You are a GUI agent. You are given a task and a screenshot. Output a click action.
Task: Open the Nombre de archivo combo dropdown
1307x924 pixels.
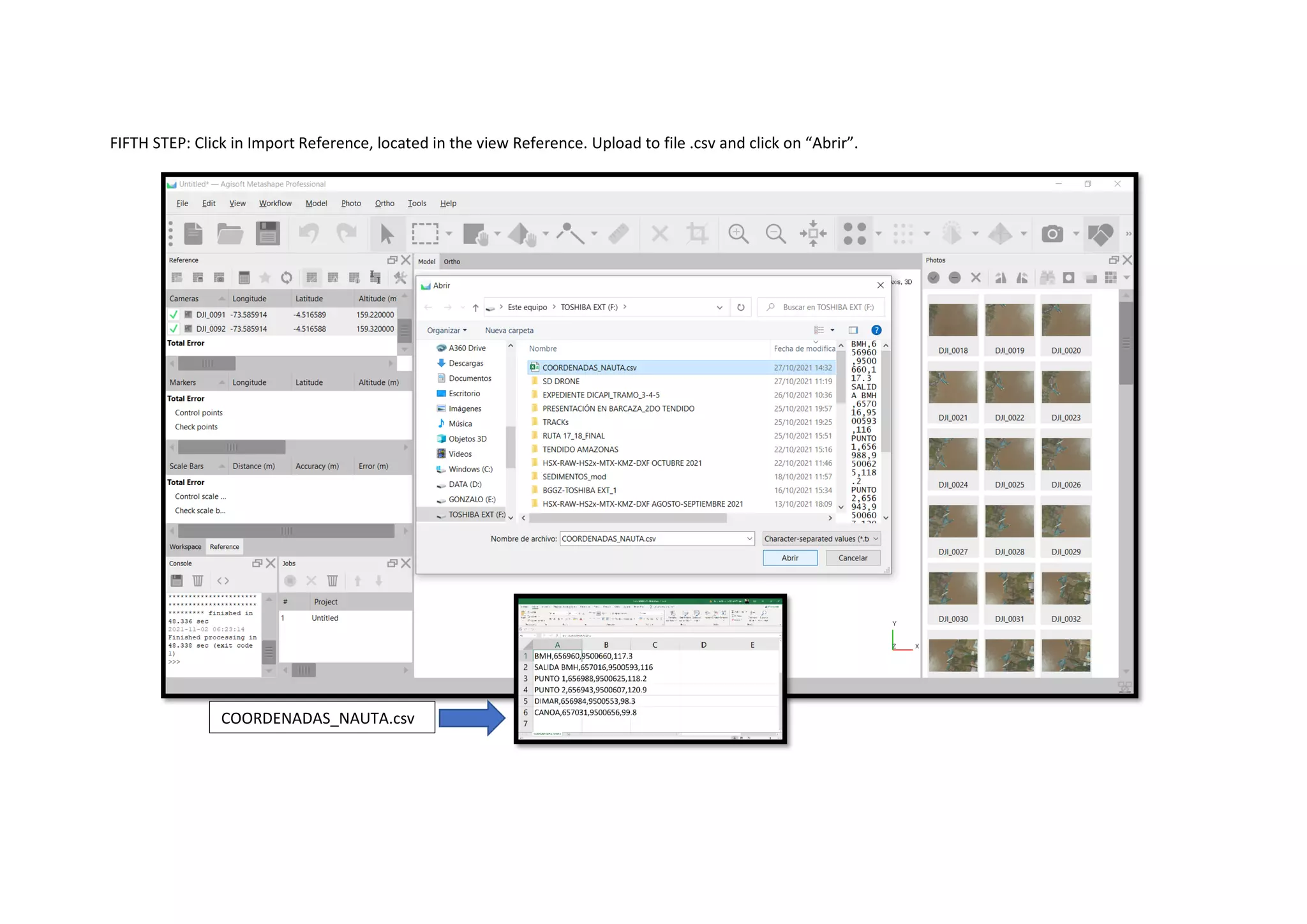point(749,539)
